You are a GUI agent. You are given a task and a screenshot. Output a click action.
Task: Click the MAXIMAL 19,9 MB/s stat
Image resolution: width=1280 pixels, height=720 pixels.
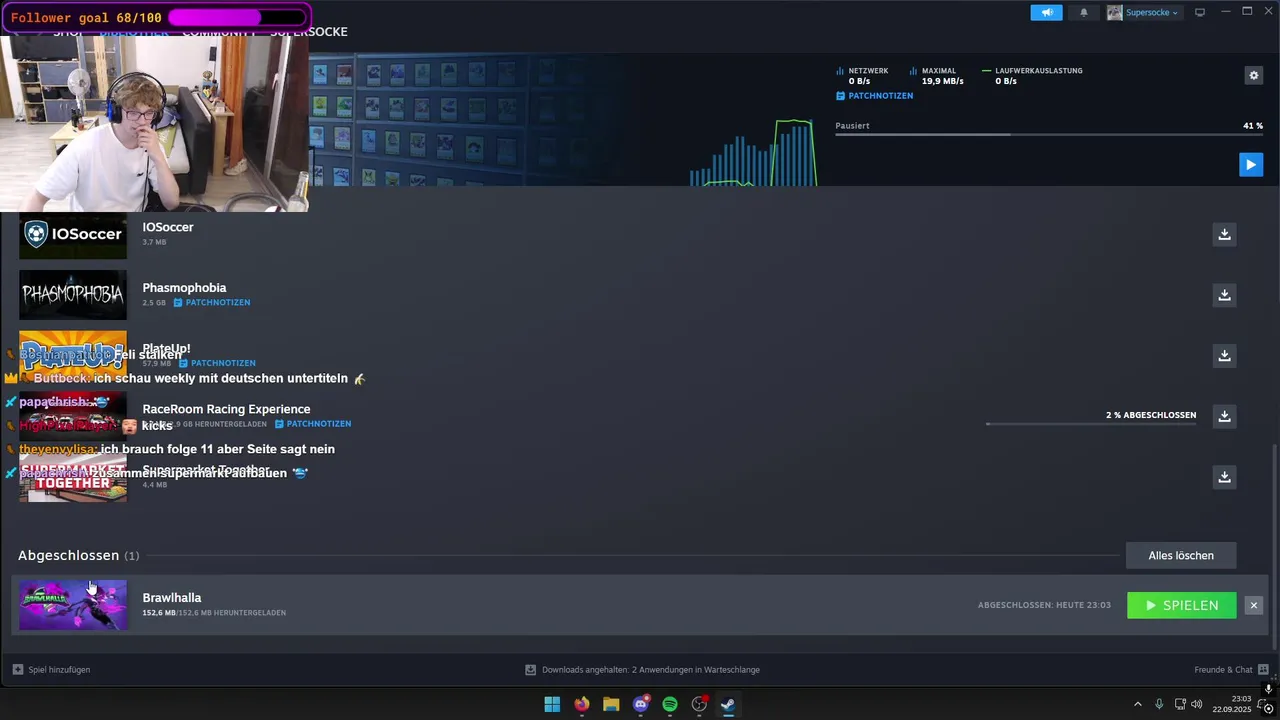[937, 76]
